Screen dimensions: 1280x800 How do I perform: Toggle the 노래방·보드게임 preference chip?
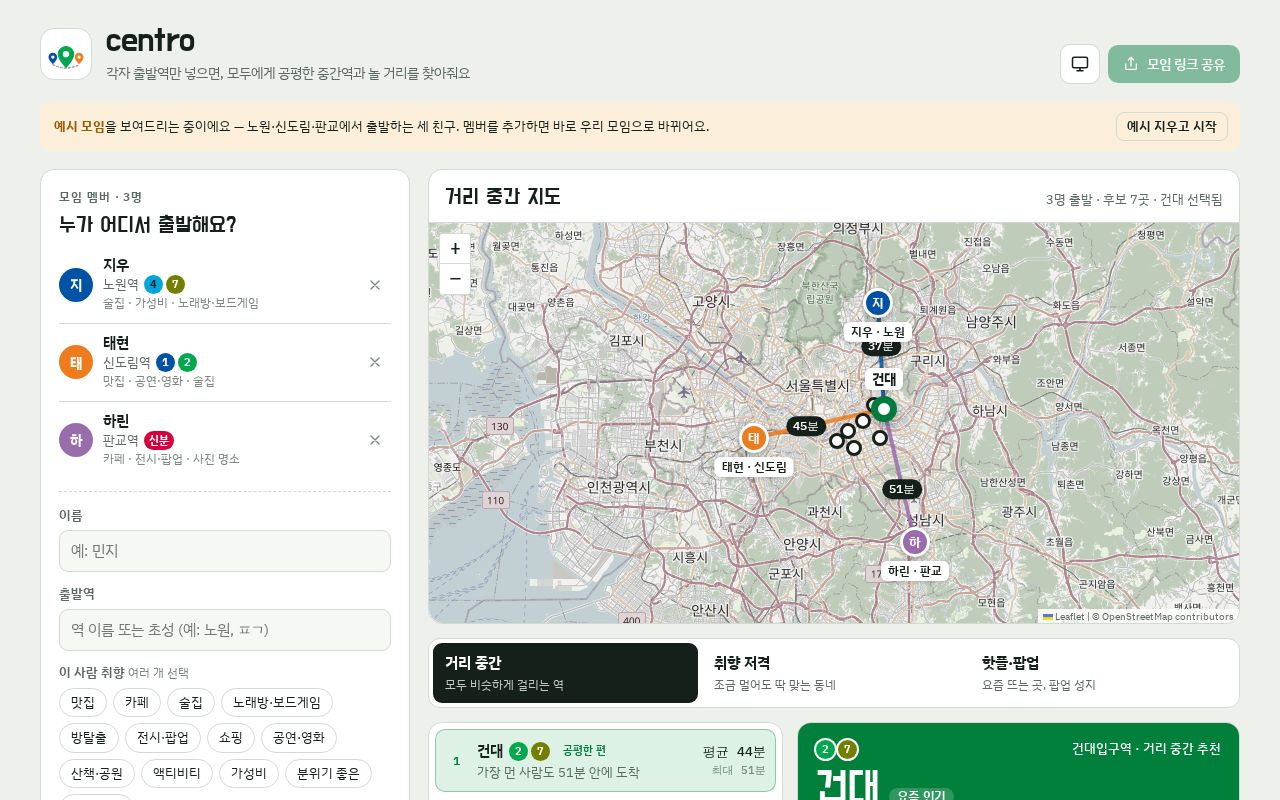pyautogui.click(x=277, y=703)
